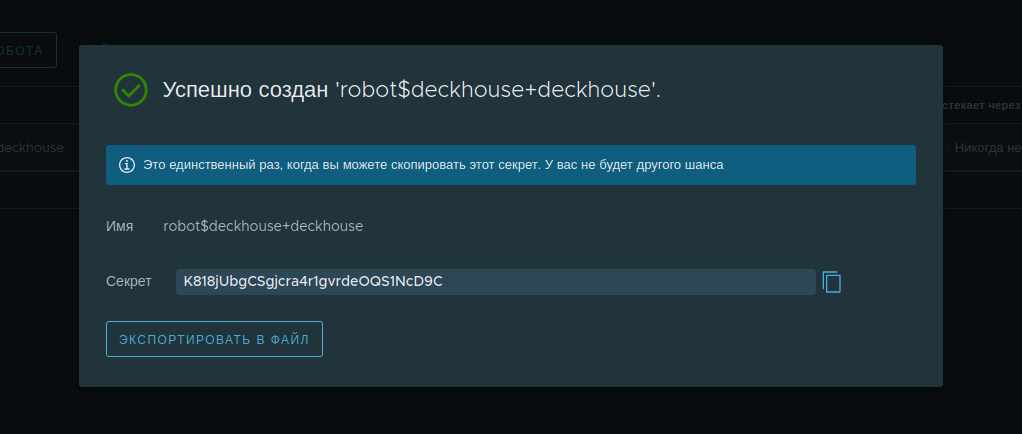Click the info icon in the blue banner
The image size is (1022, 434).
127,165
